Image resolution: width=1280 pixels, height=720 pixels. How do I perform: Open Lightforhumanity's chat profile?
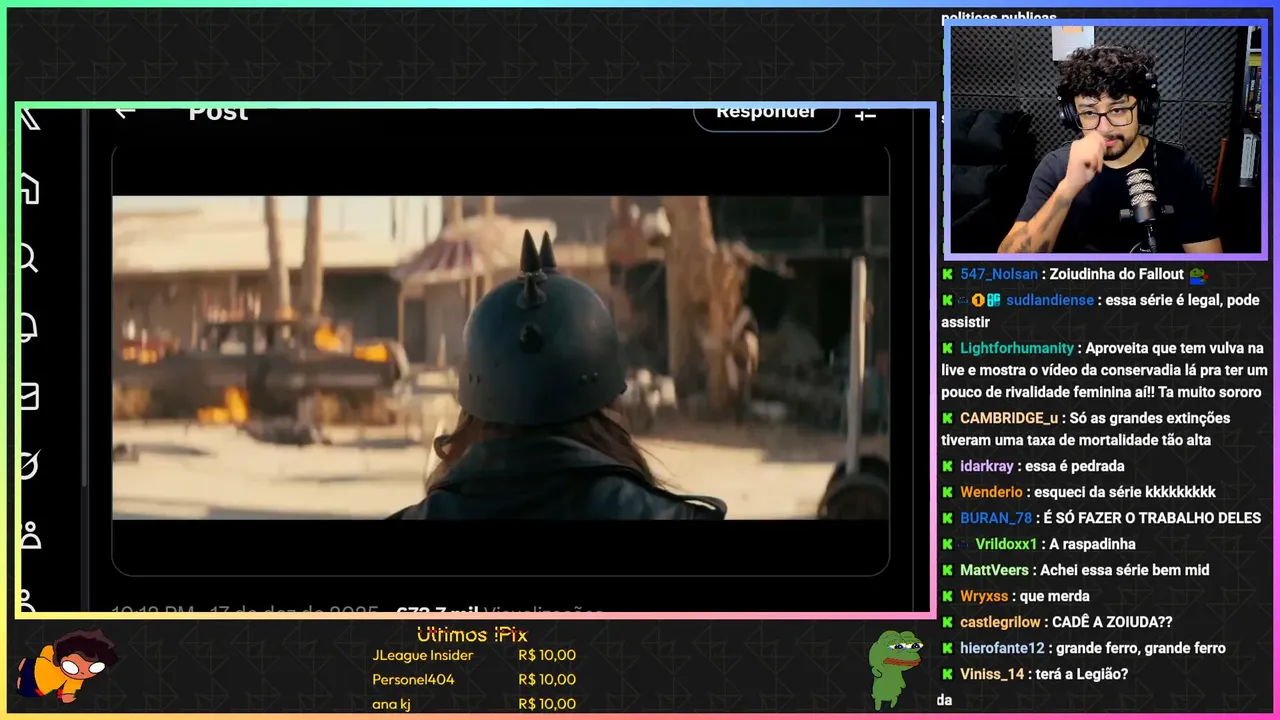tap(1017, 348)
